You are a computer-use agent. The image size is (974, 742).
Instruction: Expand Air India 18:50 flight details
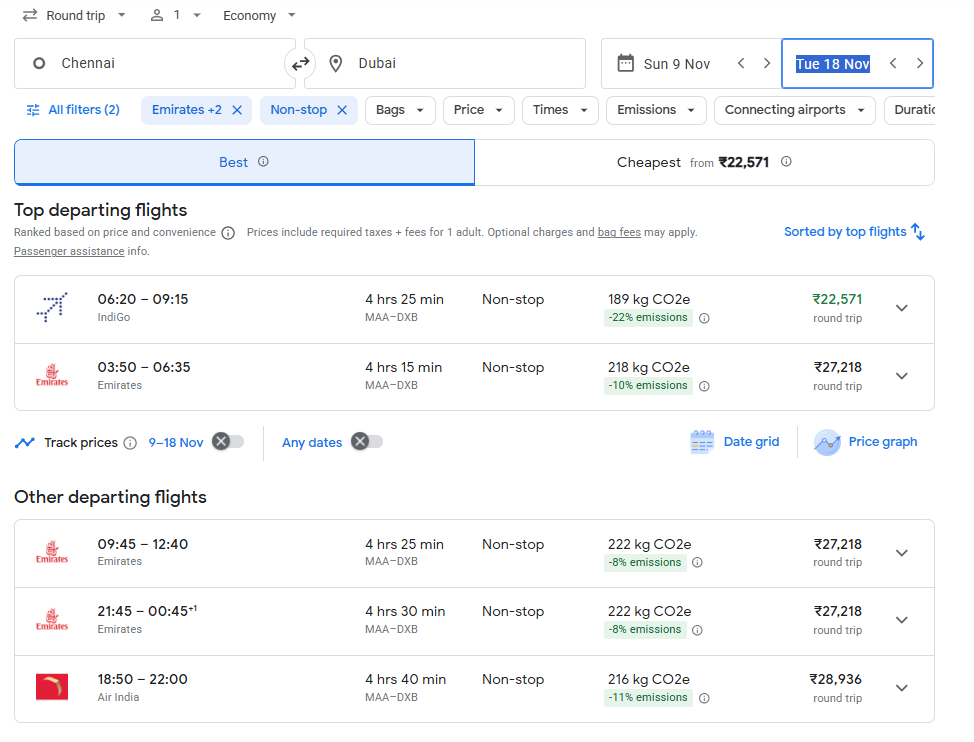point(901,688)
